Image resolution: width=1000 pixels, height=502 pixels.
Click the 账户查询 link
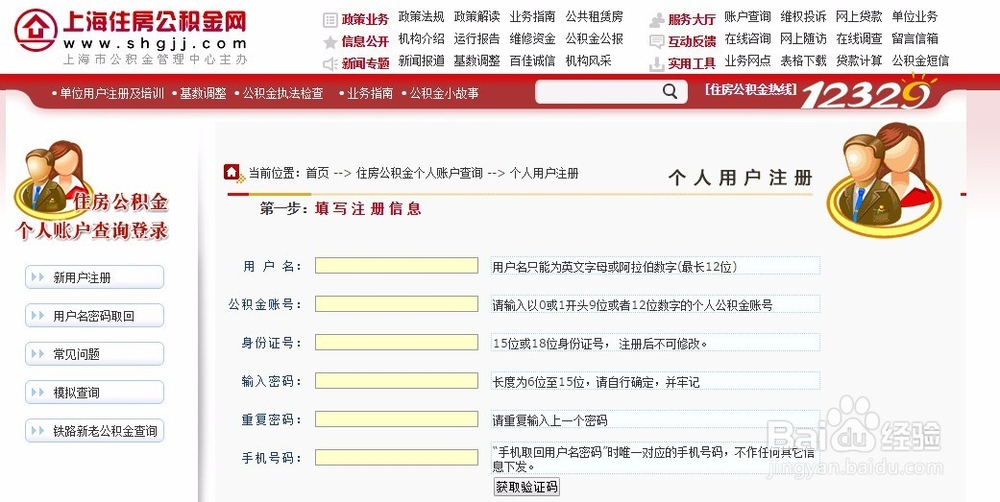pos(747,17)
